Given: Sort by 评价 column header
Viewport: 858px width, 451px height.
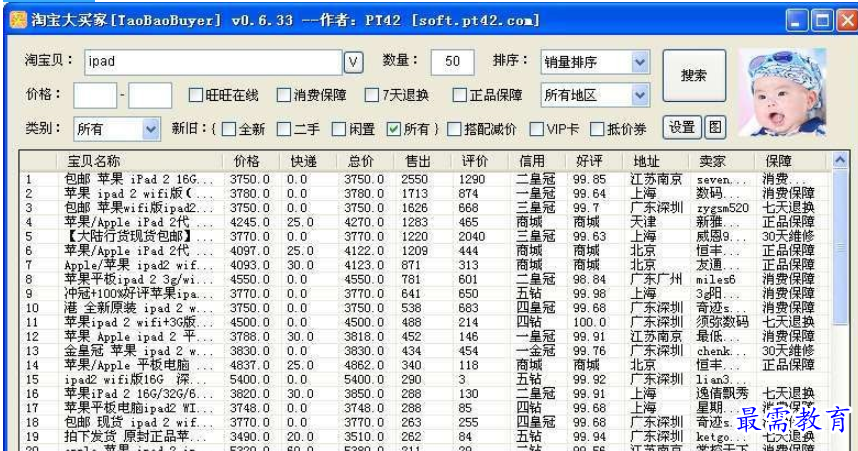Looking at the screenshot, I should pos(480,161).
